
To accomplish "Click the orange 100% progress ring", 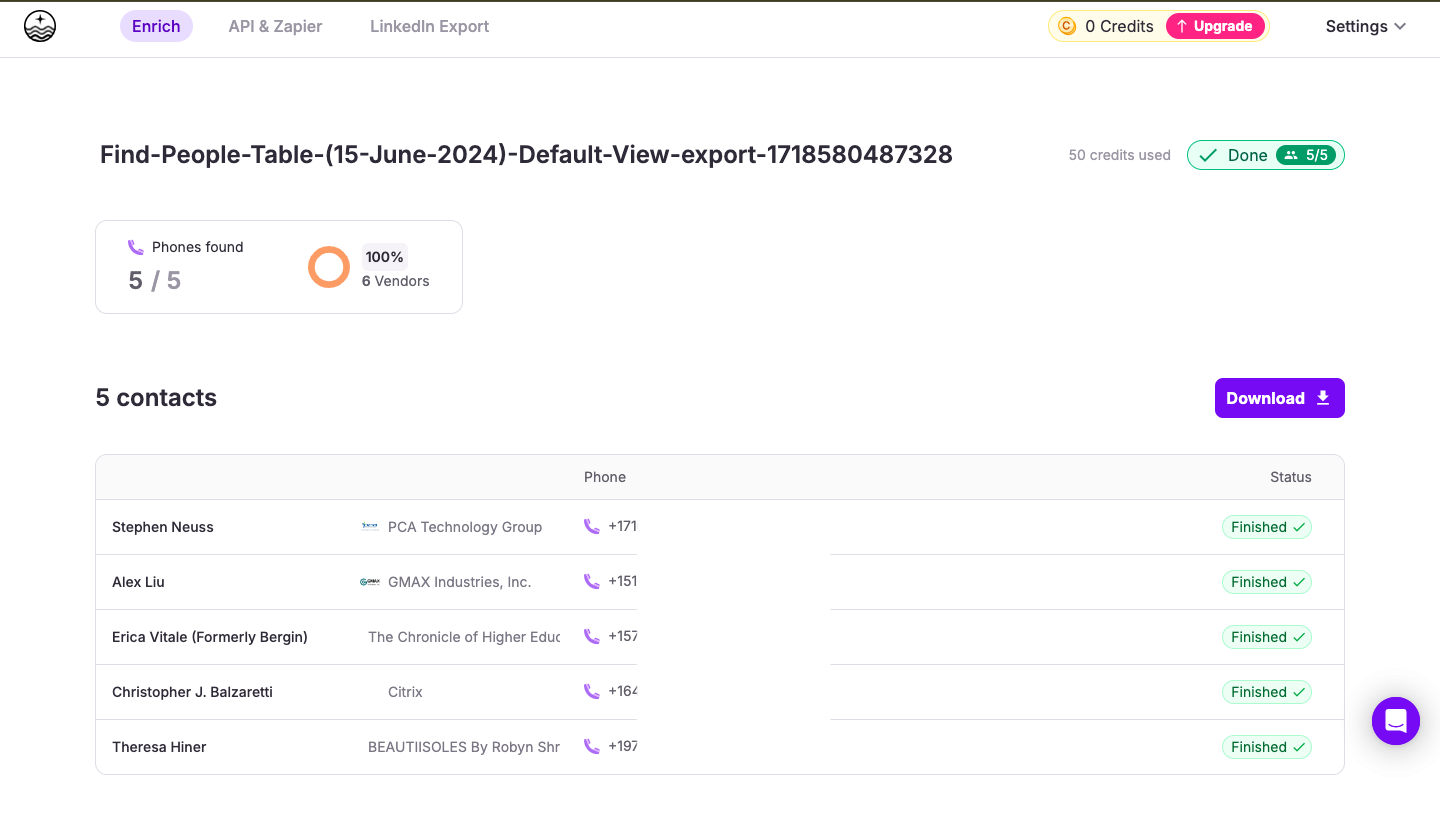I will [x=328, y=267].
